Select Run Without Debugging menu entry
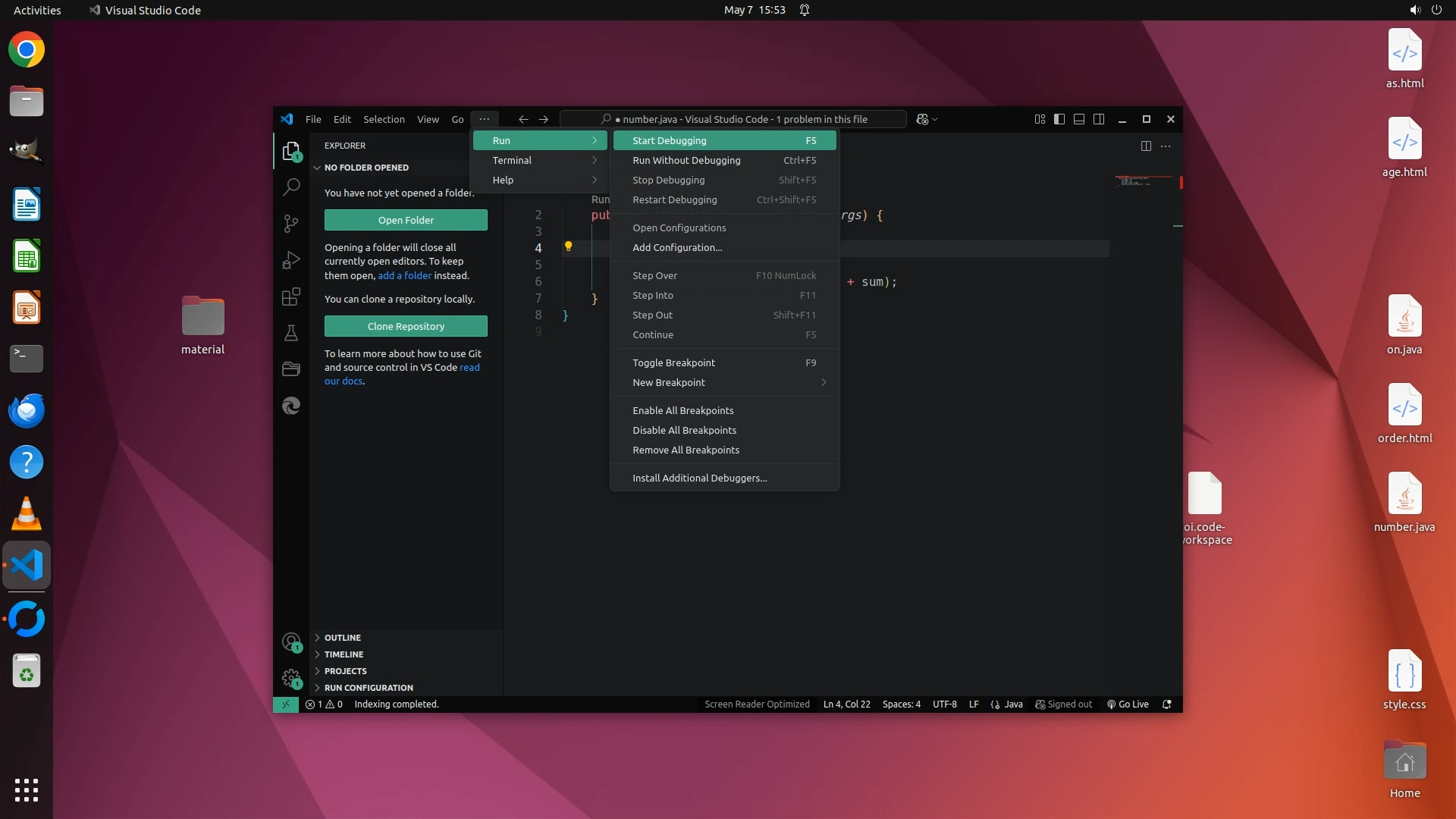The image size is (1456, 819). pos(686,160)
